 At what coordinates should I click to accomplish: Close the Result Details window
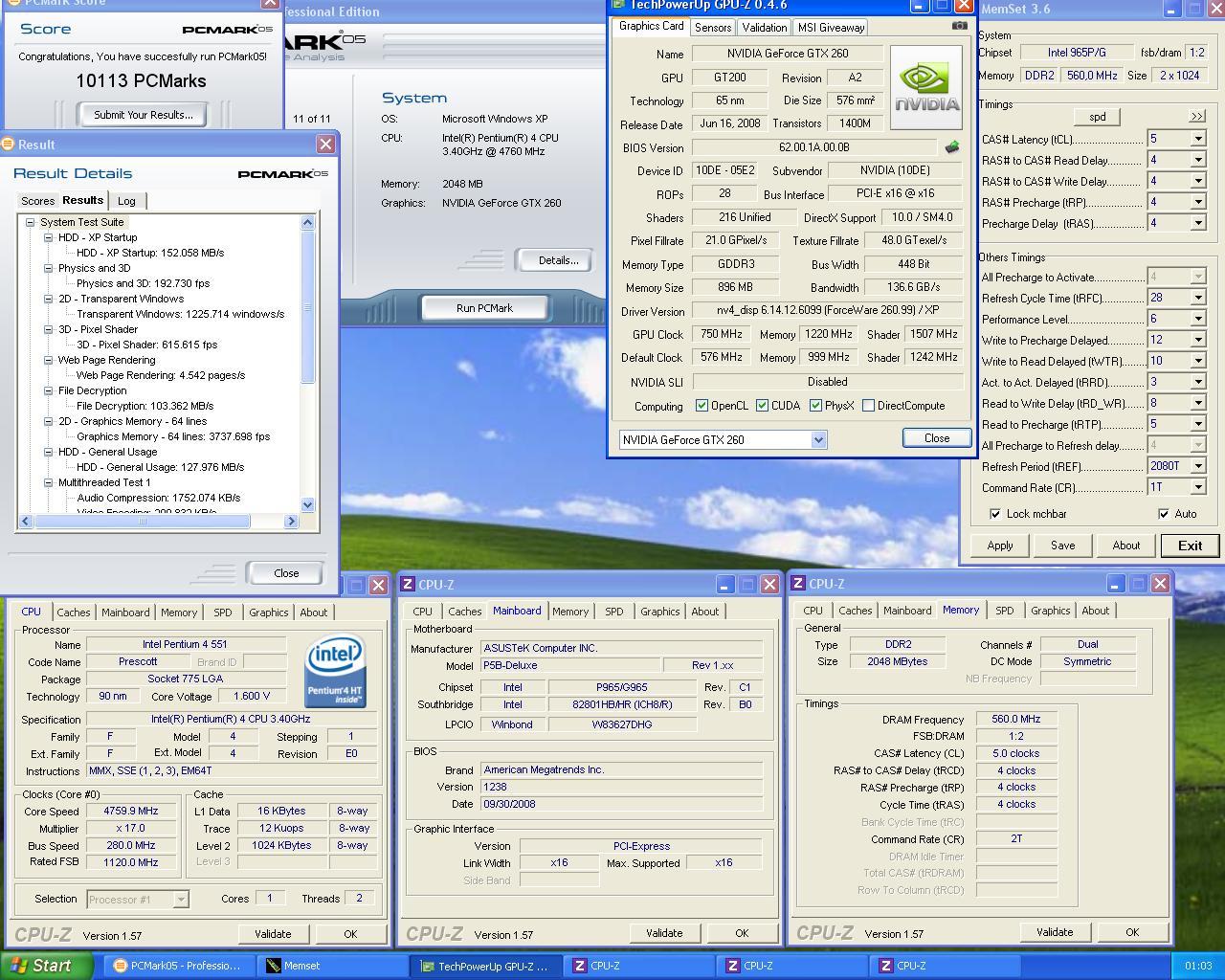pos(325,144)
